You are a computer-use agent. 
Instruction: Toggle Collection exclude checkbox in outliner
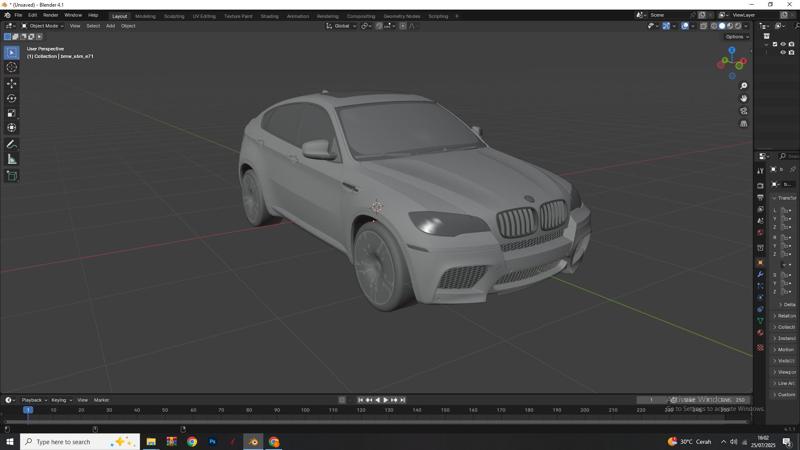775,44
